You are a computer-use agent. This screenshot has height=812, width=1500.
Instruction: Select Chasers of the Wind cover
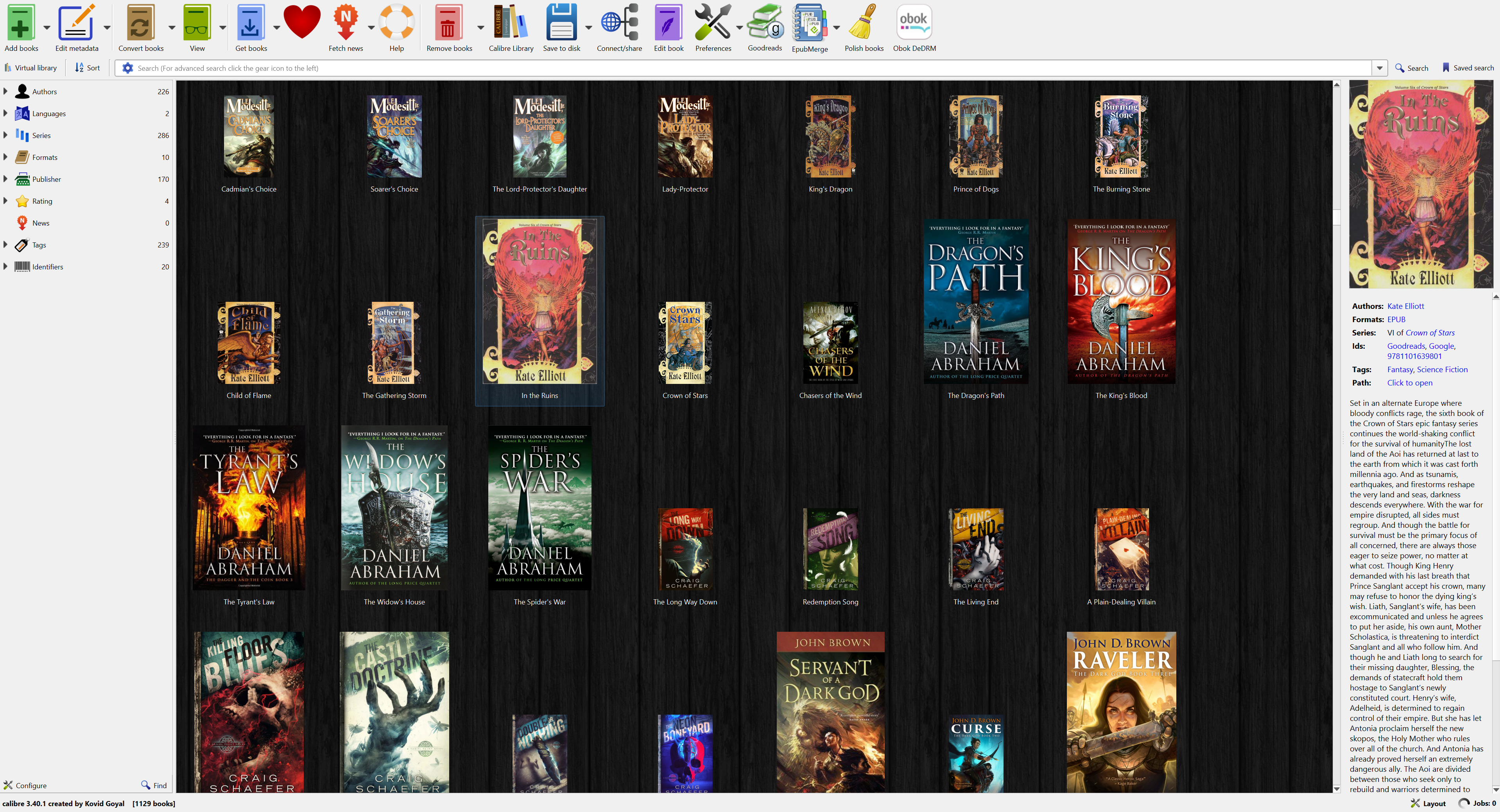(x=830, y=342)
